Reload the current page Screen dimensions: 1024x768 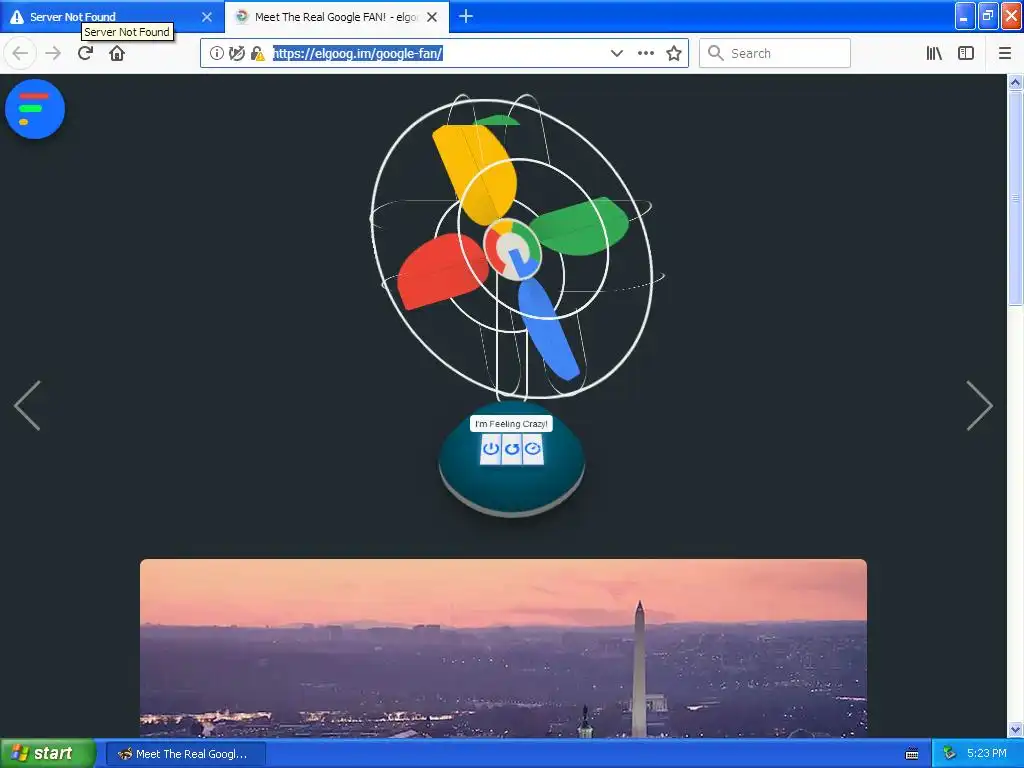(x=85, y=53)
